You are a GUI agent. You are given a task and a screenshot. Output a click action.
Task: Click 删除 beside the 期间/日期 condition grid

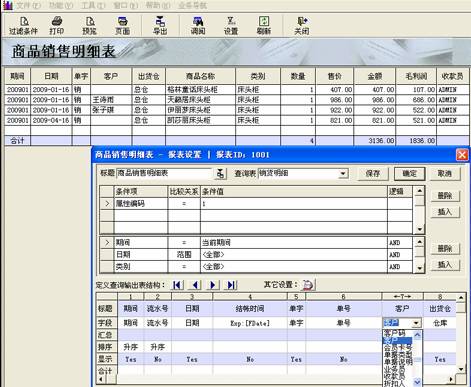[445, 248]
